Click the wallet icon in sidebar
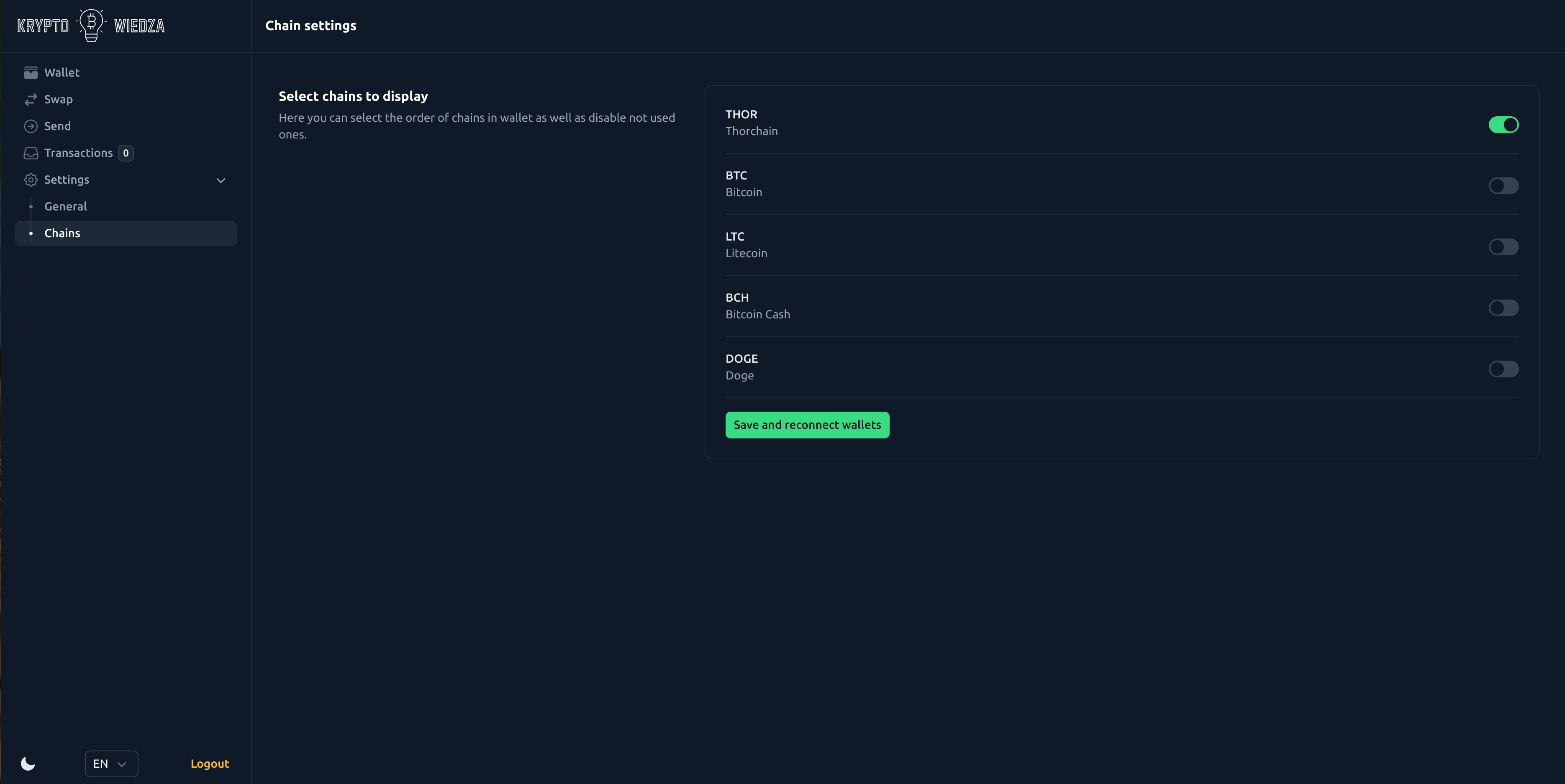This screenshot has height=784, width=1565. coord(31,73)
